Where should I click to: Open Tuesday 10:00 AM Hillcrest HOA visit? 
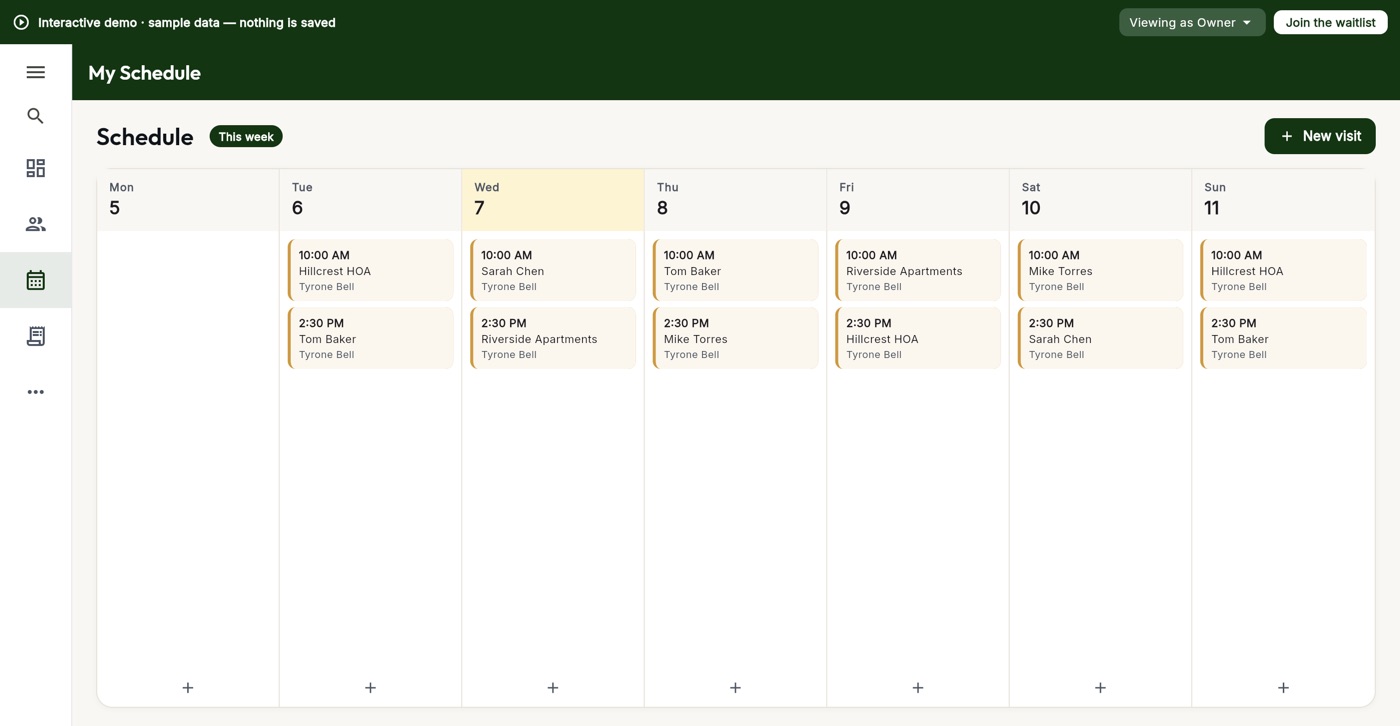point(371,270)
